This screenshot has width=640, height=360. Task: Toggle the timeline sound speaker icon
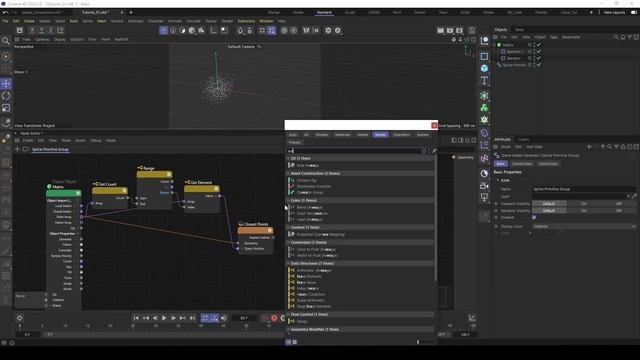tap(224, 318)
